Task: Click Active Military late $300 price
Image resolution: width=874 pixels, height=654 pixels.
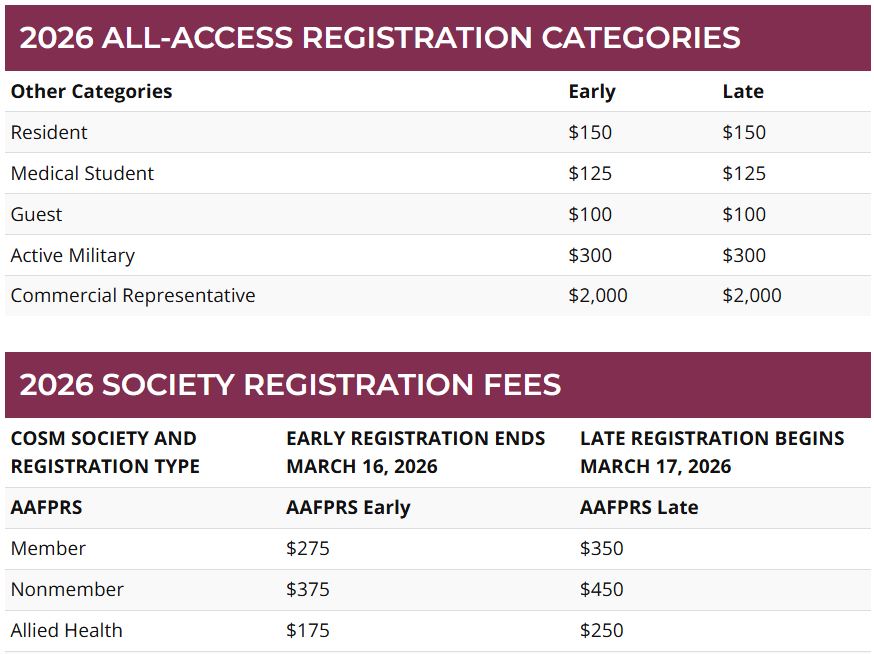Action: 743,255
